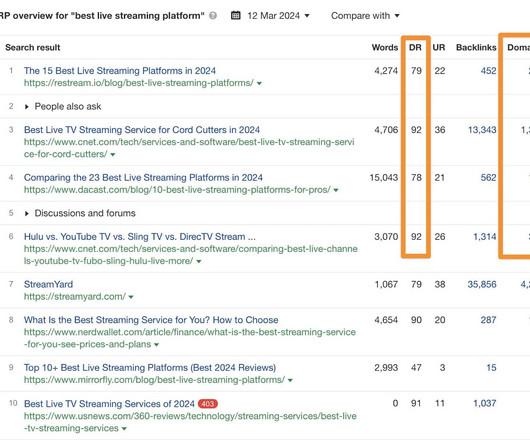Click backlinks value 35,856

click(x=482, y=284)
